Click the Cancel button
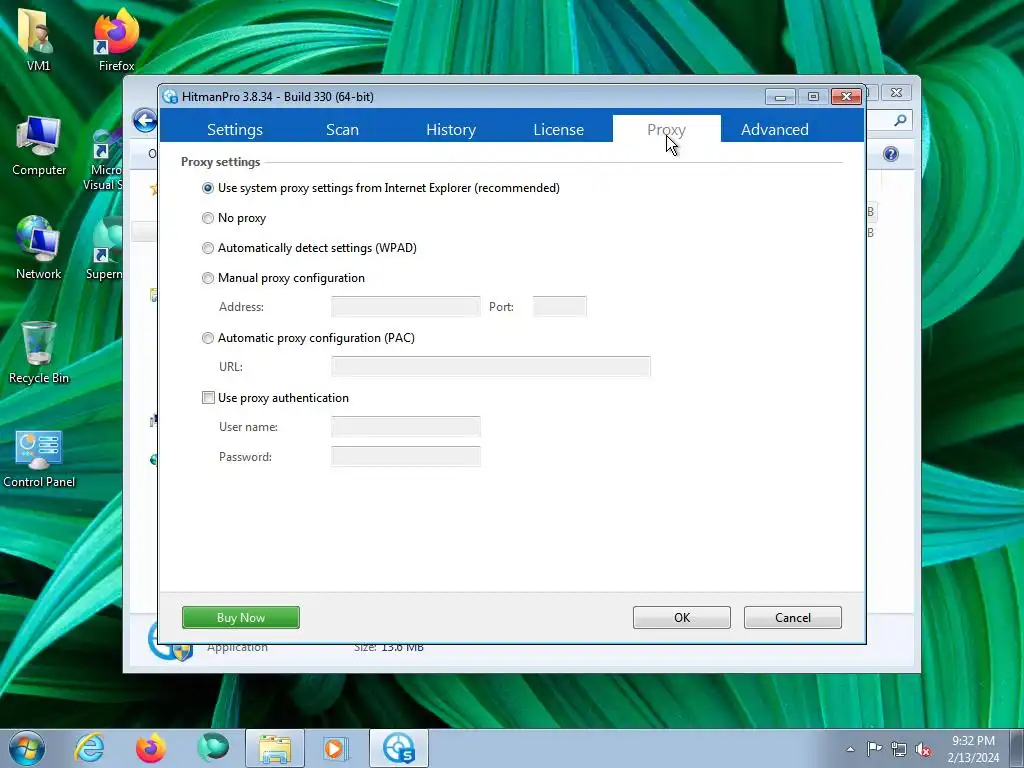 click(x=793, y=617)
